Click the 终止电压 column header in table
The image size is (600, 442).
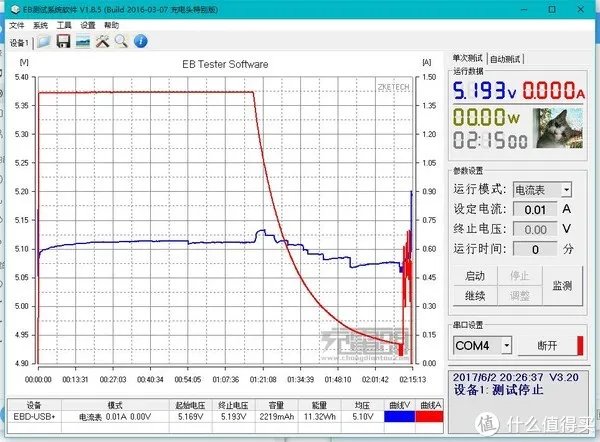click(x=233, y=405)
